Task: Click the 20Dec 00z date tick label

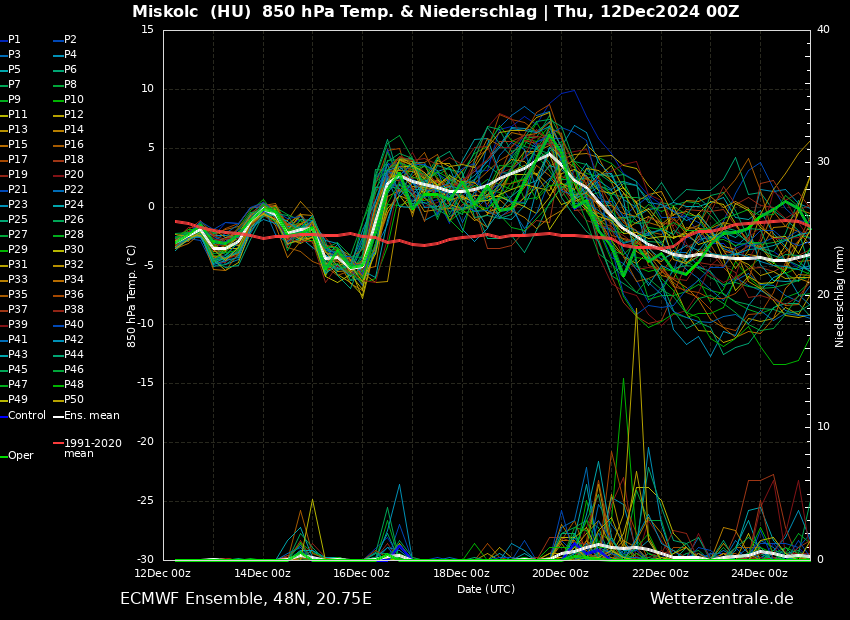Action: click(560, 573)
